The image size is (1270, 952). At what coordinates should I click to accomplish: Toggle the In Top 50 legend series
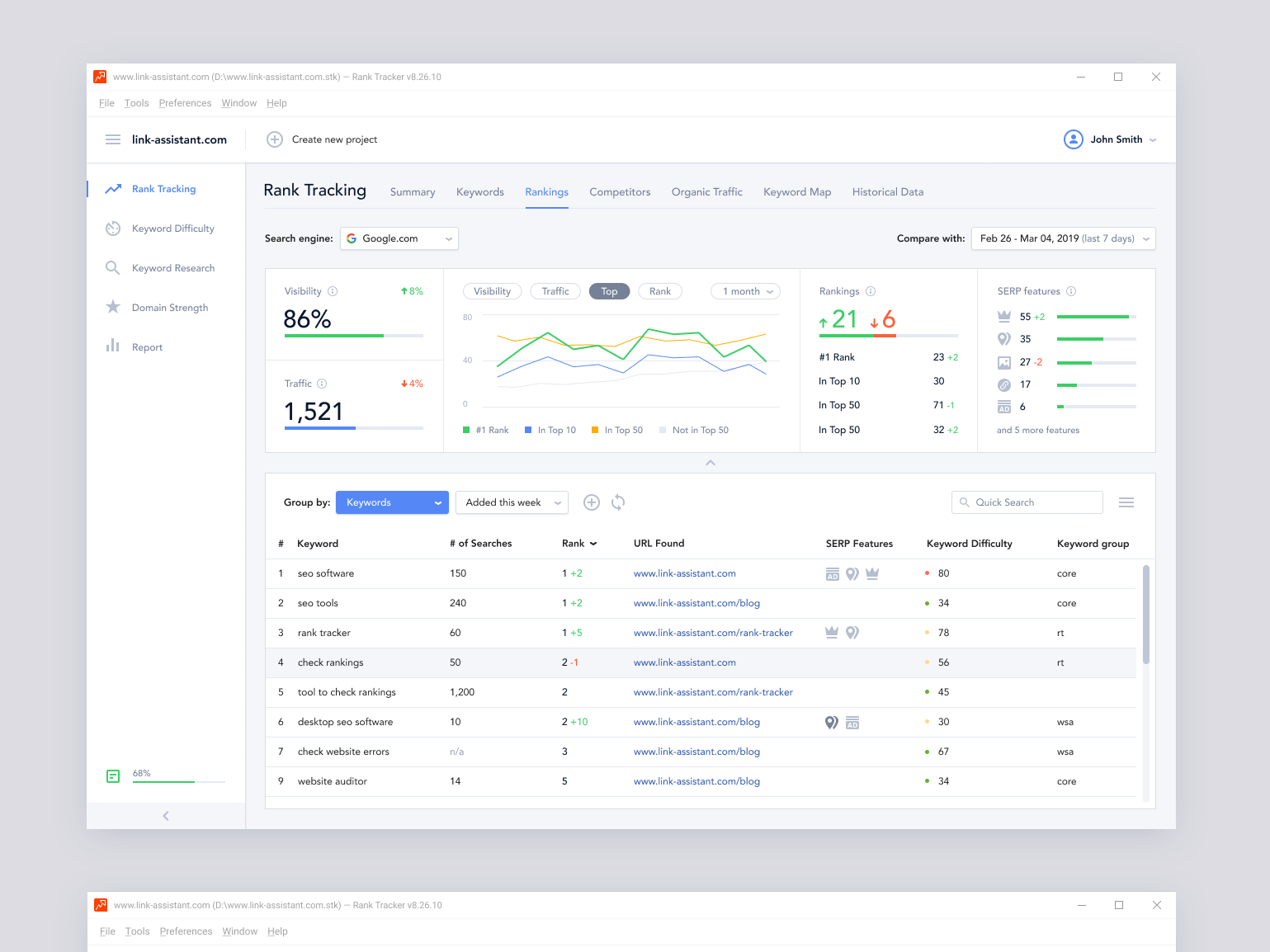tap(617, 430)
